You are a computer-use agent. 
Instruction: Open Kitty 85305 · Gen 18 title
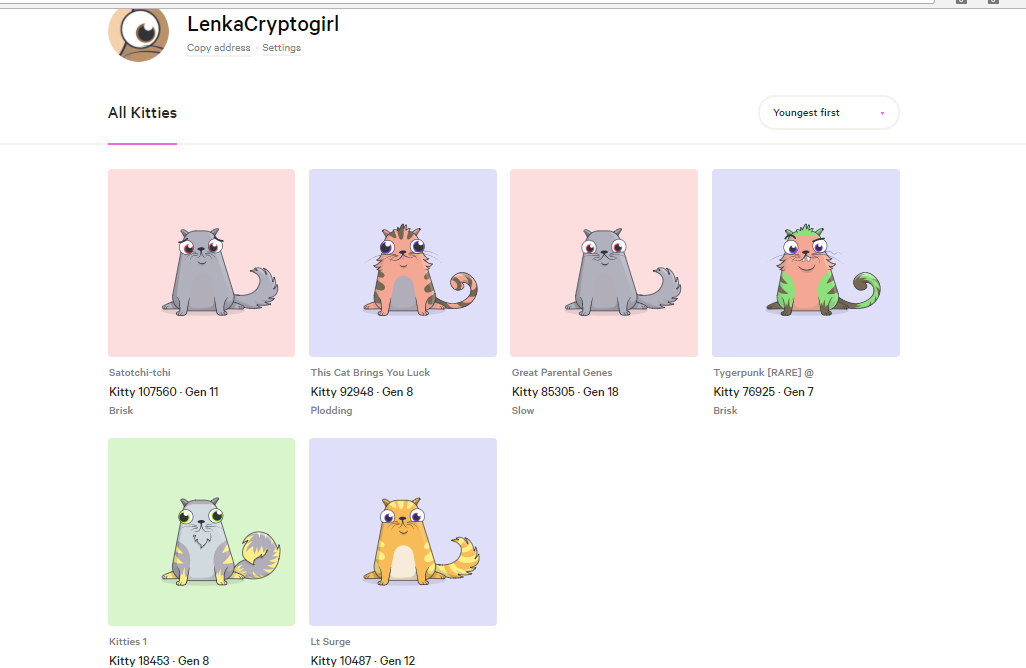point(565,391)
